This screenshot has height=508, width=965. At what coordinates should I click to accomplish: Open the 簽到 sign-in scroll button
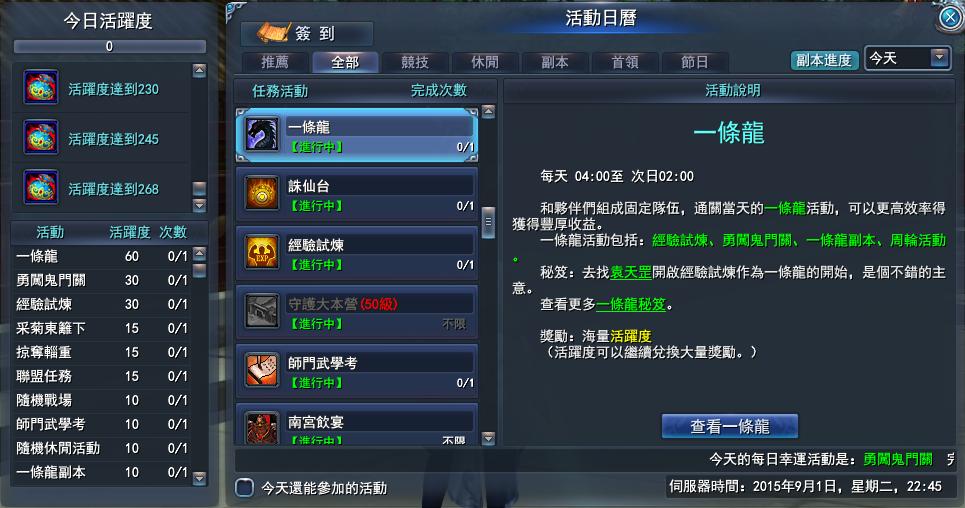point(306,33)
